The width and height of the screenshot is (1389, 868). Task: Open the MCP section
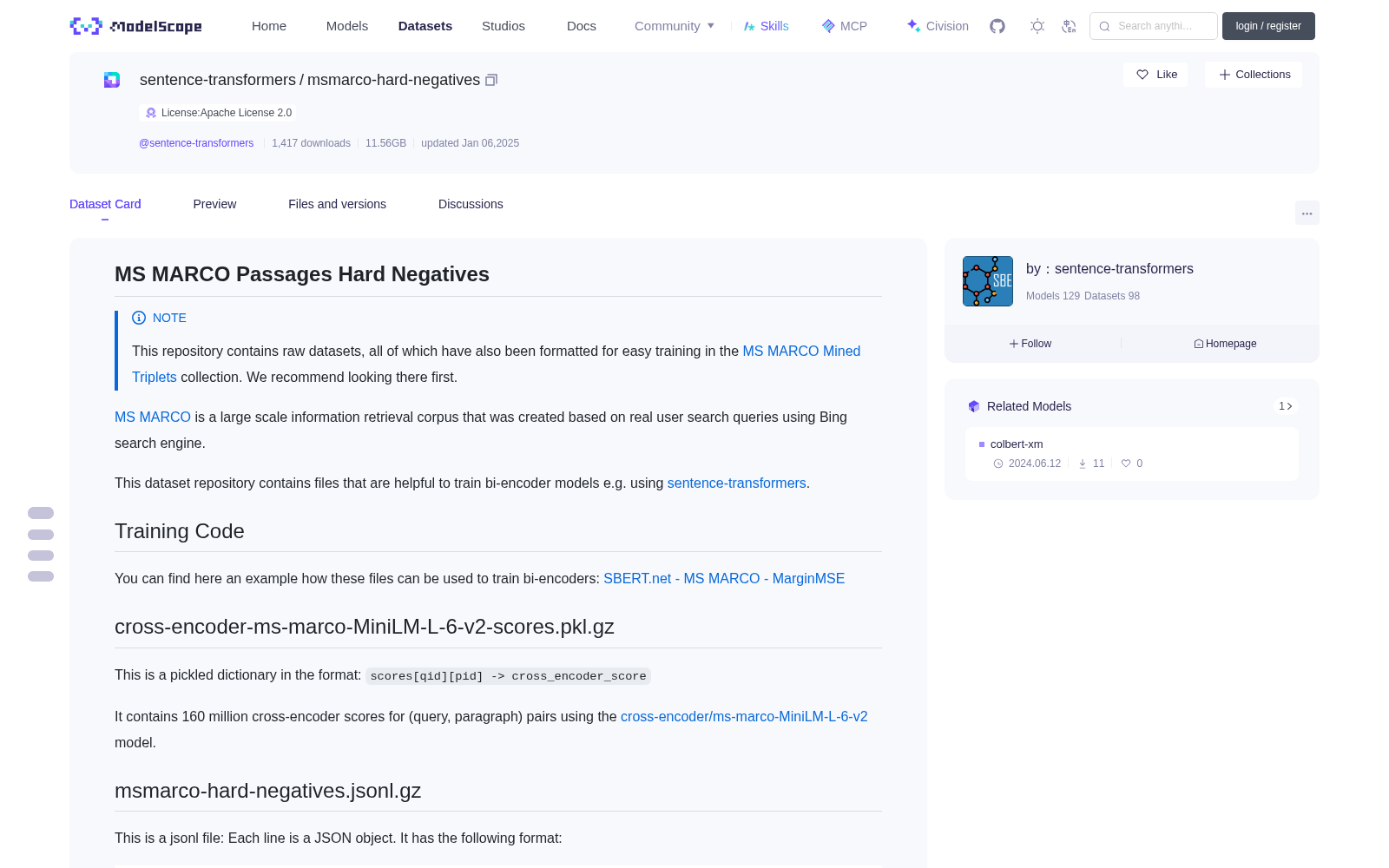point(845,26)
